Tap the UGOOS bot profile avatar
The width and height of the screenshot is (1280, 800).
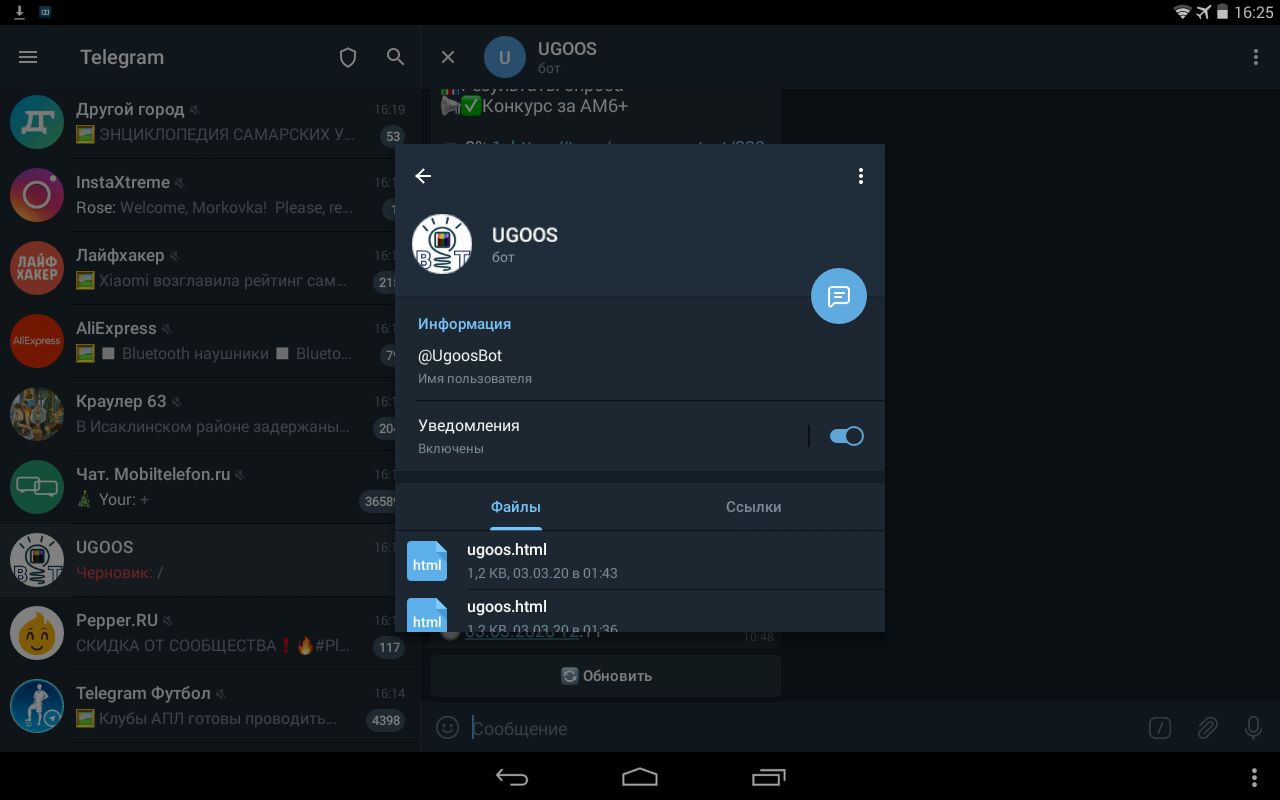442,244
